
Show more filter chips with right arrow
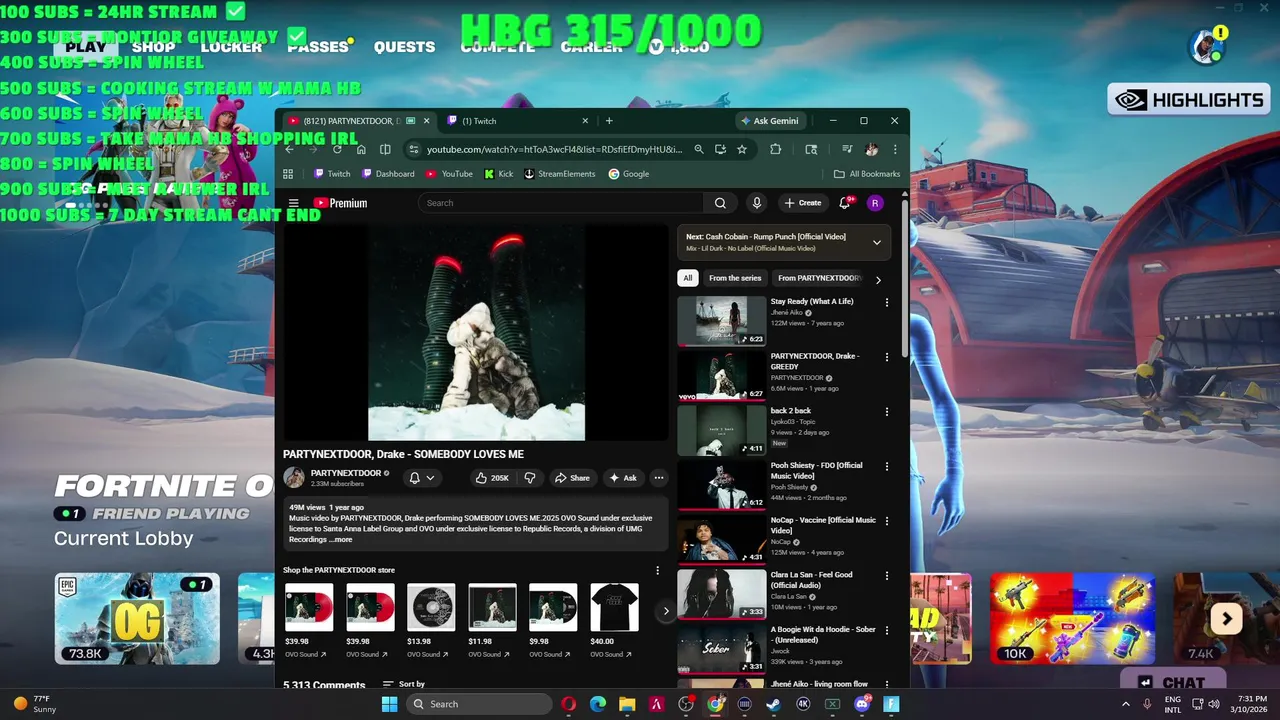tap(878, 280)
